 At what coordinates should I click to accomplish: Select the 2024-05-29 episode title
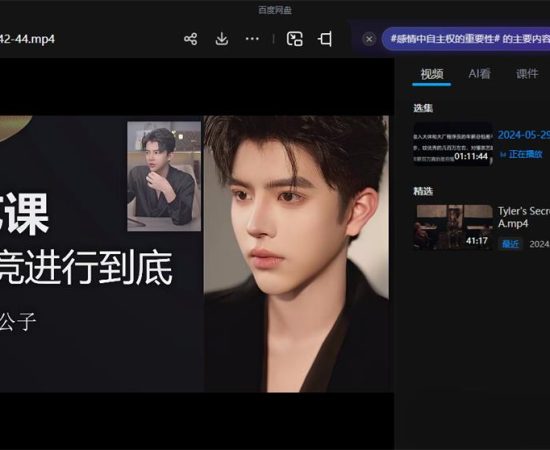tap(524, 135)
